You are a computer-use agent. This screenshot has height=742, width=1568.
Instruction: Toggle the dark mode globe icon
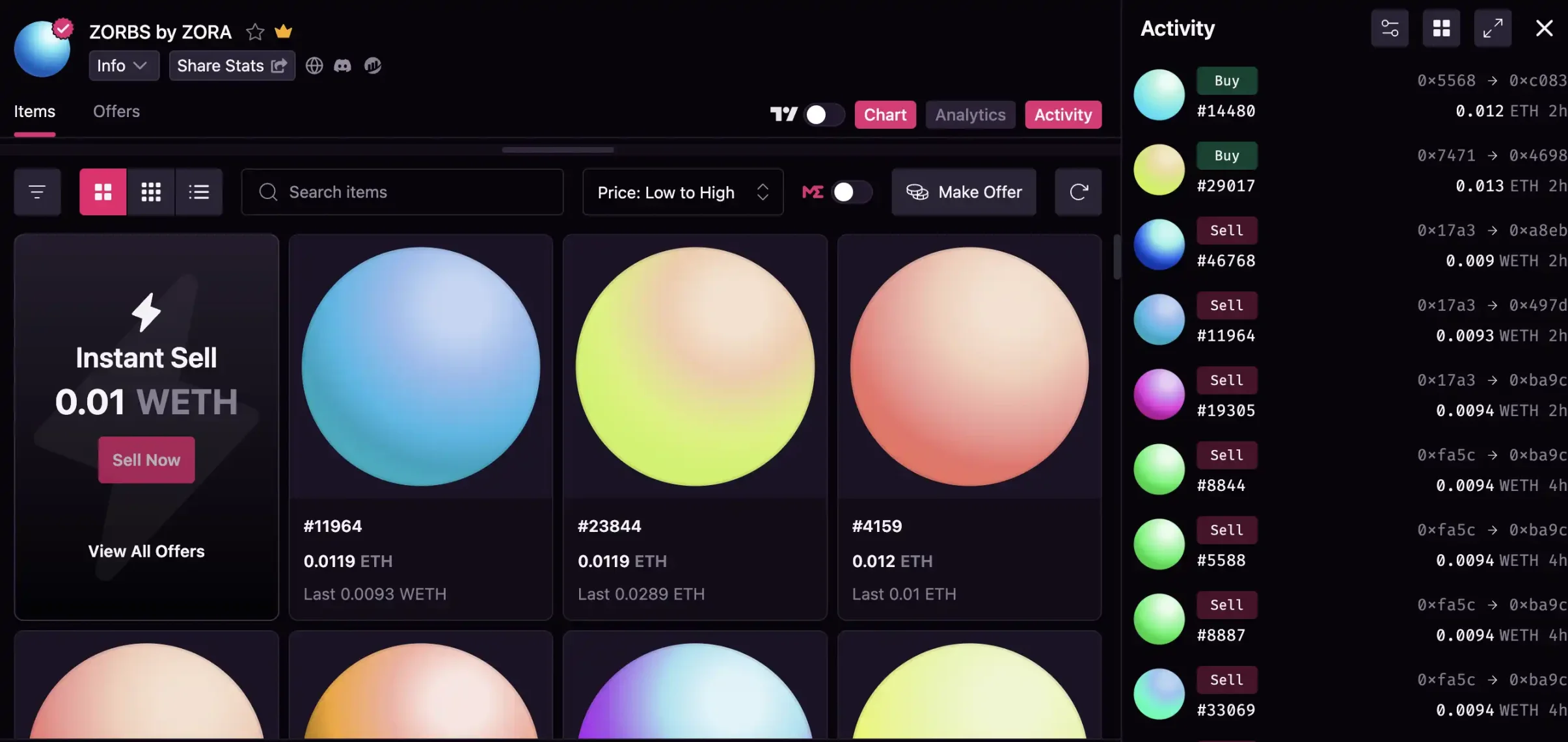click(314, 65)
